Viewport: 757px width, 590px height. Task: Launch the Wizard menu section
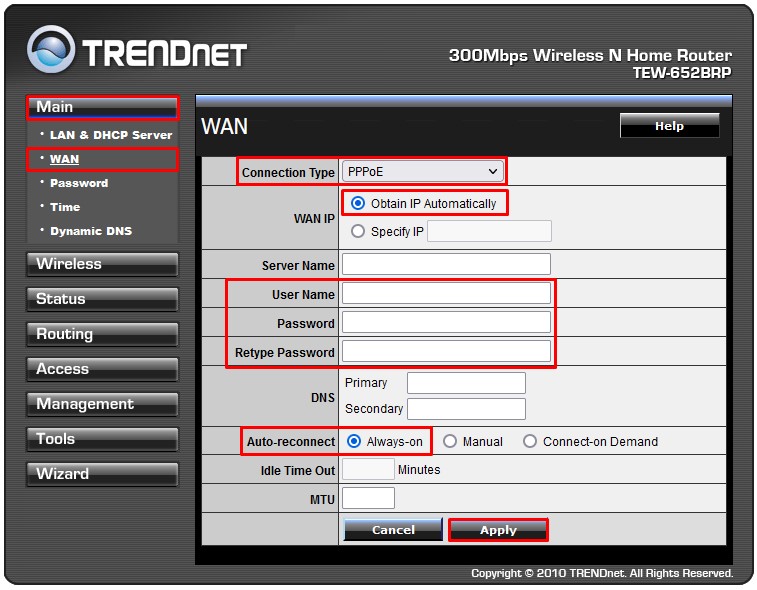[101, 474]
